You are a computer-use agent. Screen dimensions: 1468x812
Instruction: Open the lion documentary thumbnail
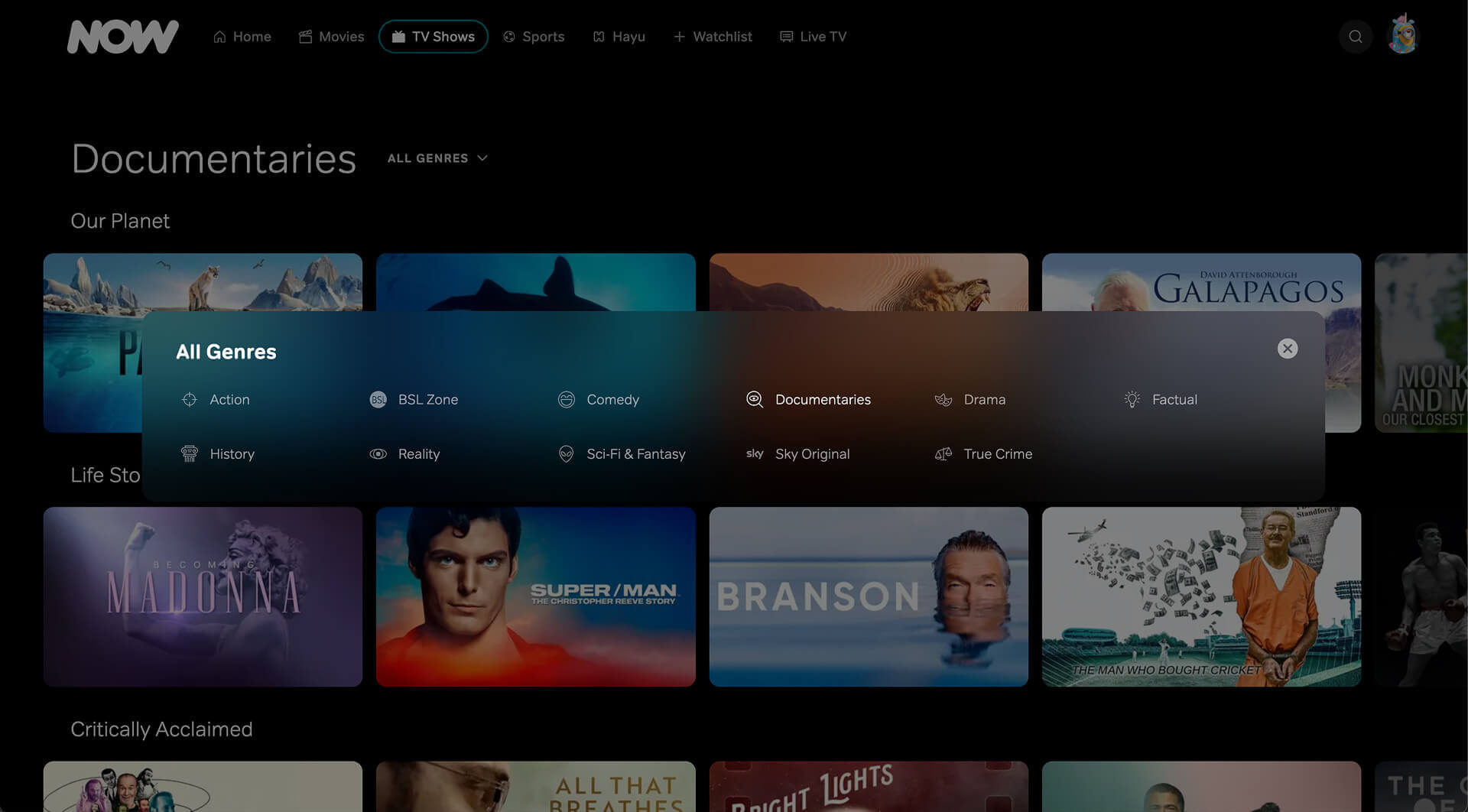[x=869, y=282]
